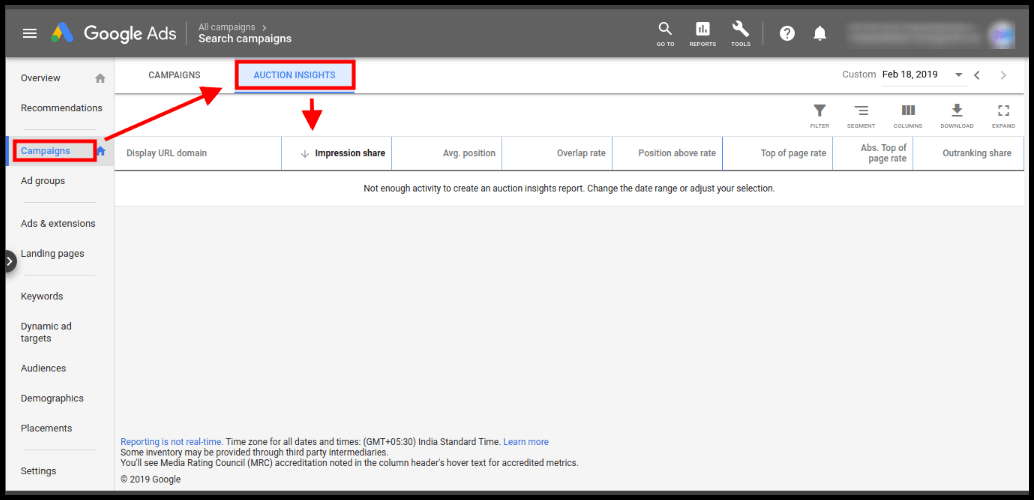
Task: Sort by Avg. position column
Action: coord(469,153)
